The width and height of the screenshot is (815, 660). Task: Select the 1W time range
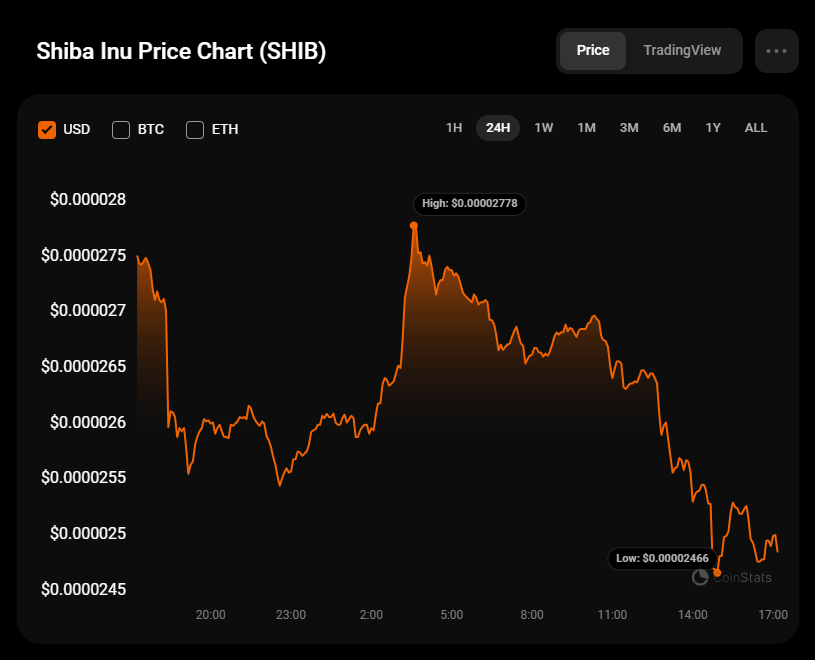pos(544,128)
